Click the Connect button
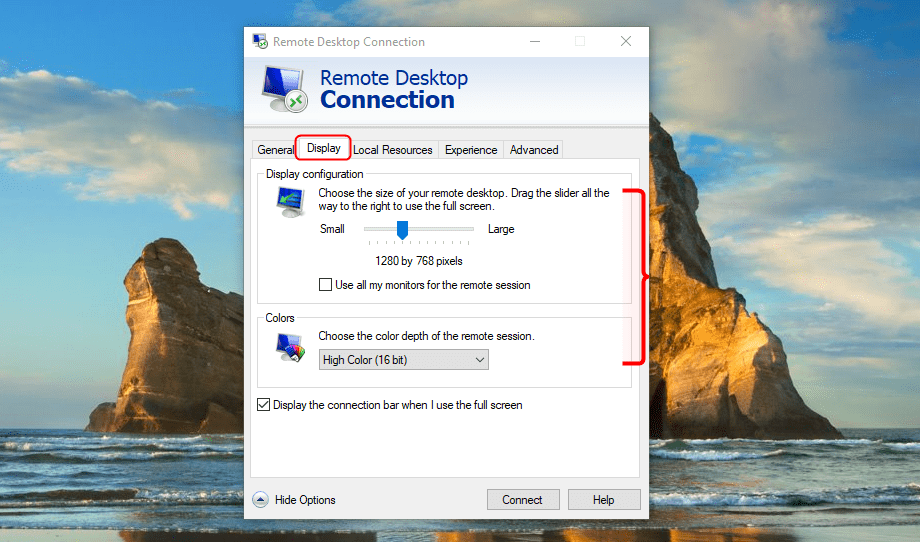The height and width of the screenshot is (542, 920). pyautogui.click(x=523, y=500)
